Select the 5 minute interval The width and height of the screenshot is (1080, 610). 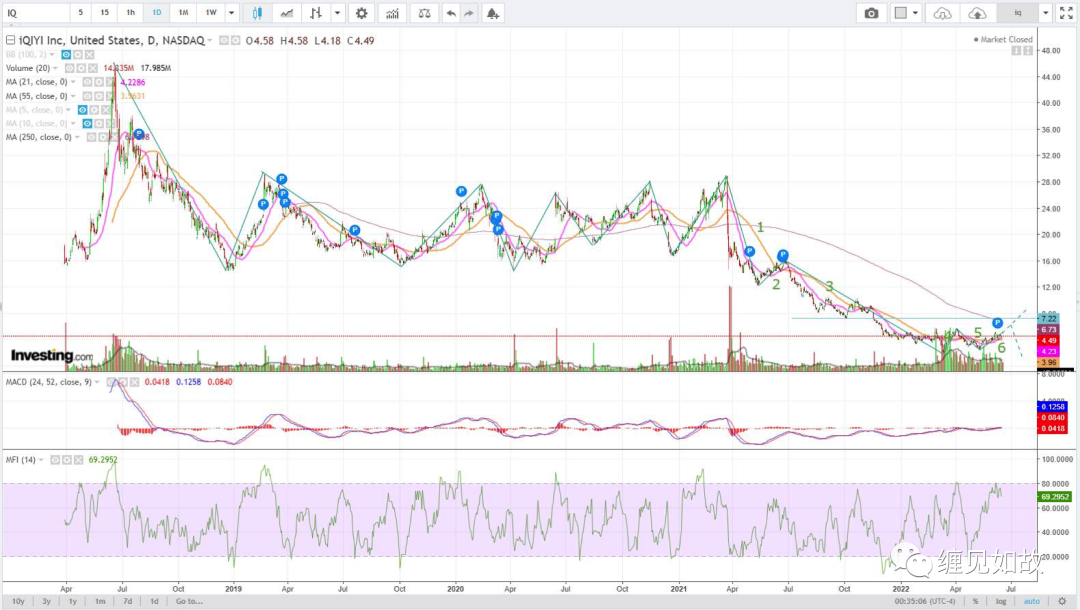click(81, 13)
